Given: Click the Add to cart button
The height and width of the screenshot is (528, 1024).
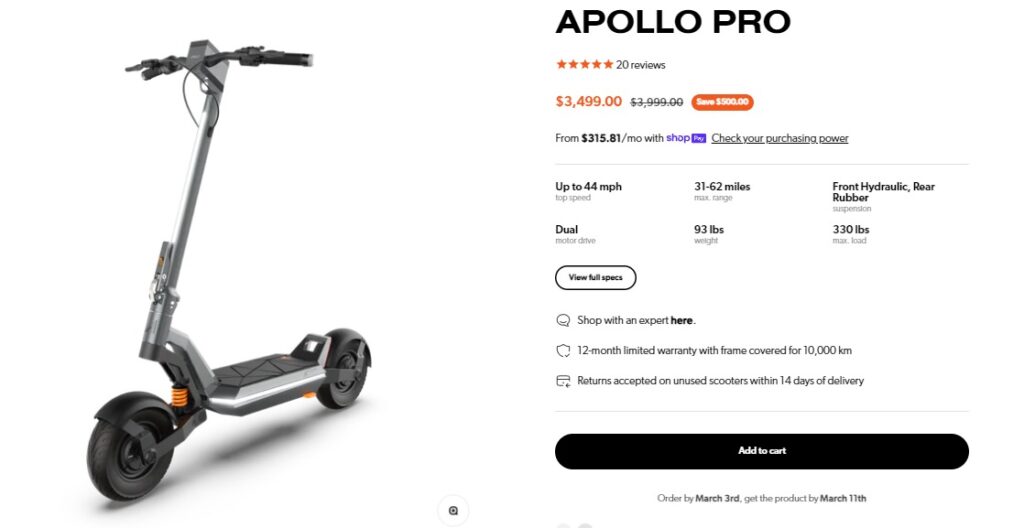Looking at the screenshot, I should (762, 451).
